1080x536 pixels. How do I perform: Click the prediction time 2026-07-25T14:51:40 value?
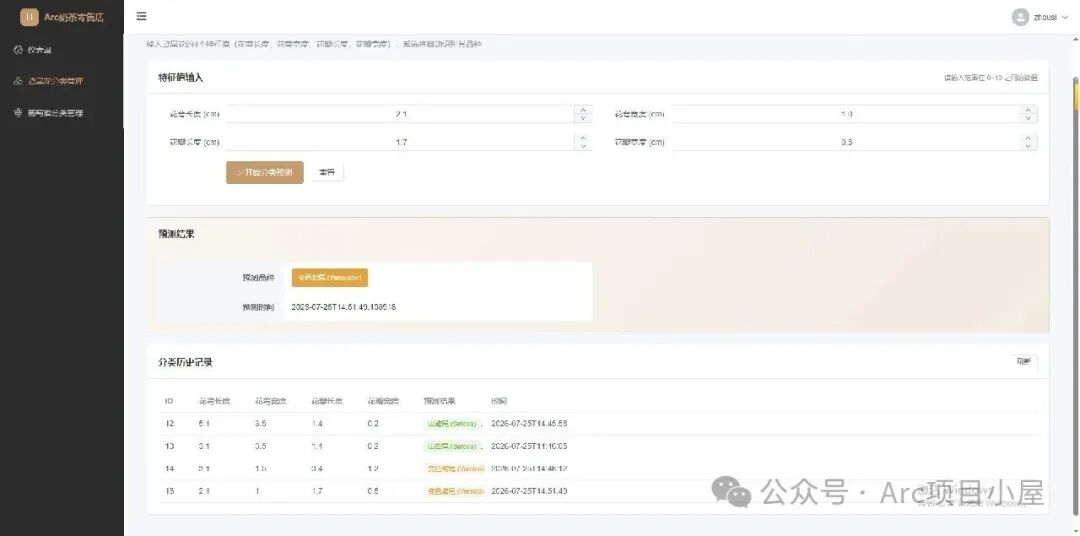344,307
